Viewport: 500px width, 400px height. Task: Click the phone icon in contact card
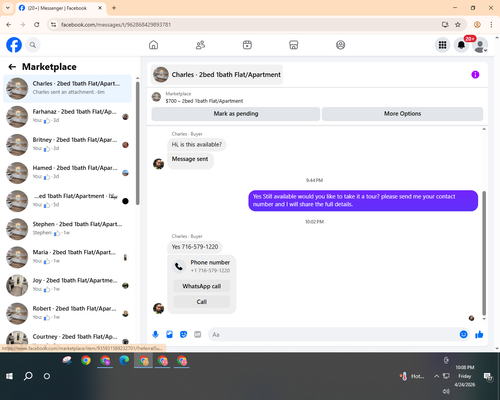coord(179,266)
